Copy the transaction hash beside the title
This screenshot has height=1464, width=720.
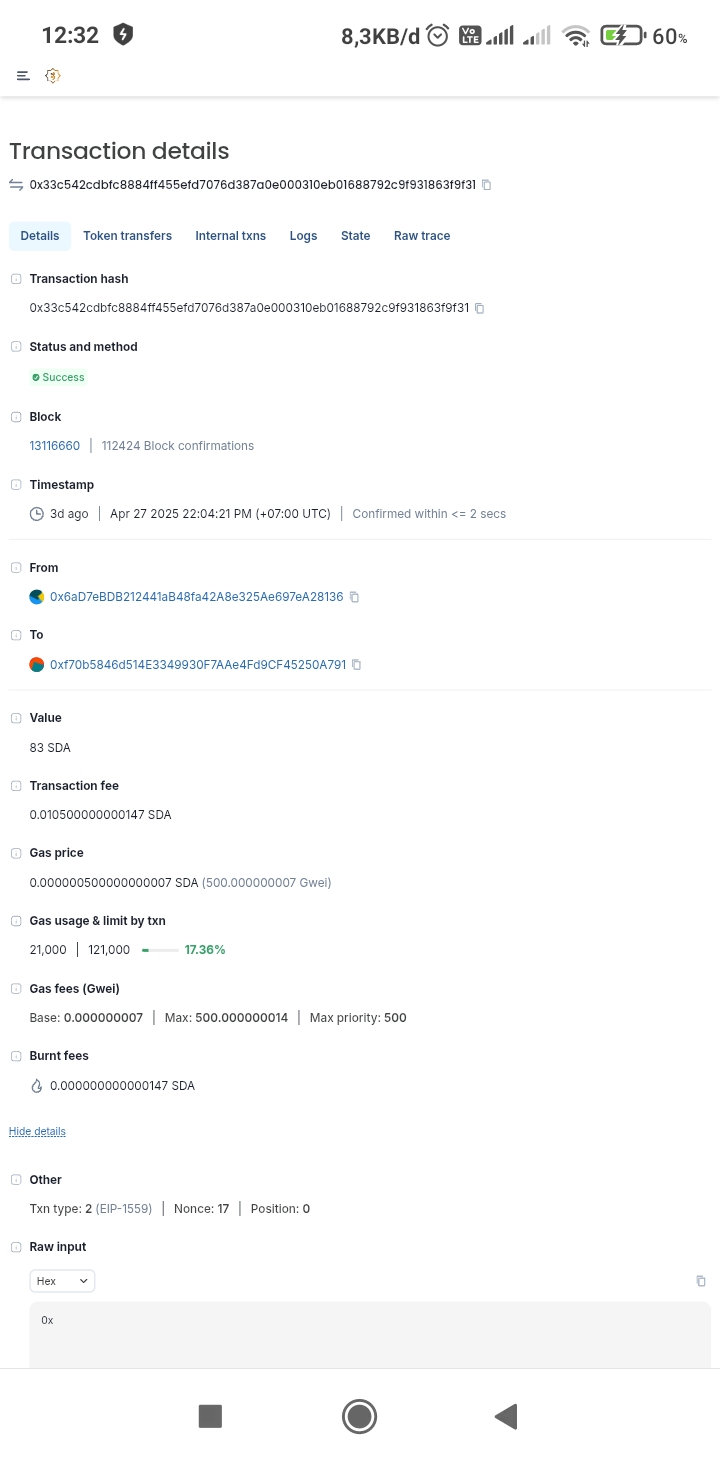tap(487, 185)
